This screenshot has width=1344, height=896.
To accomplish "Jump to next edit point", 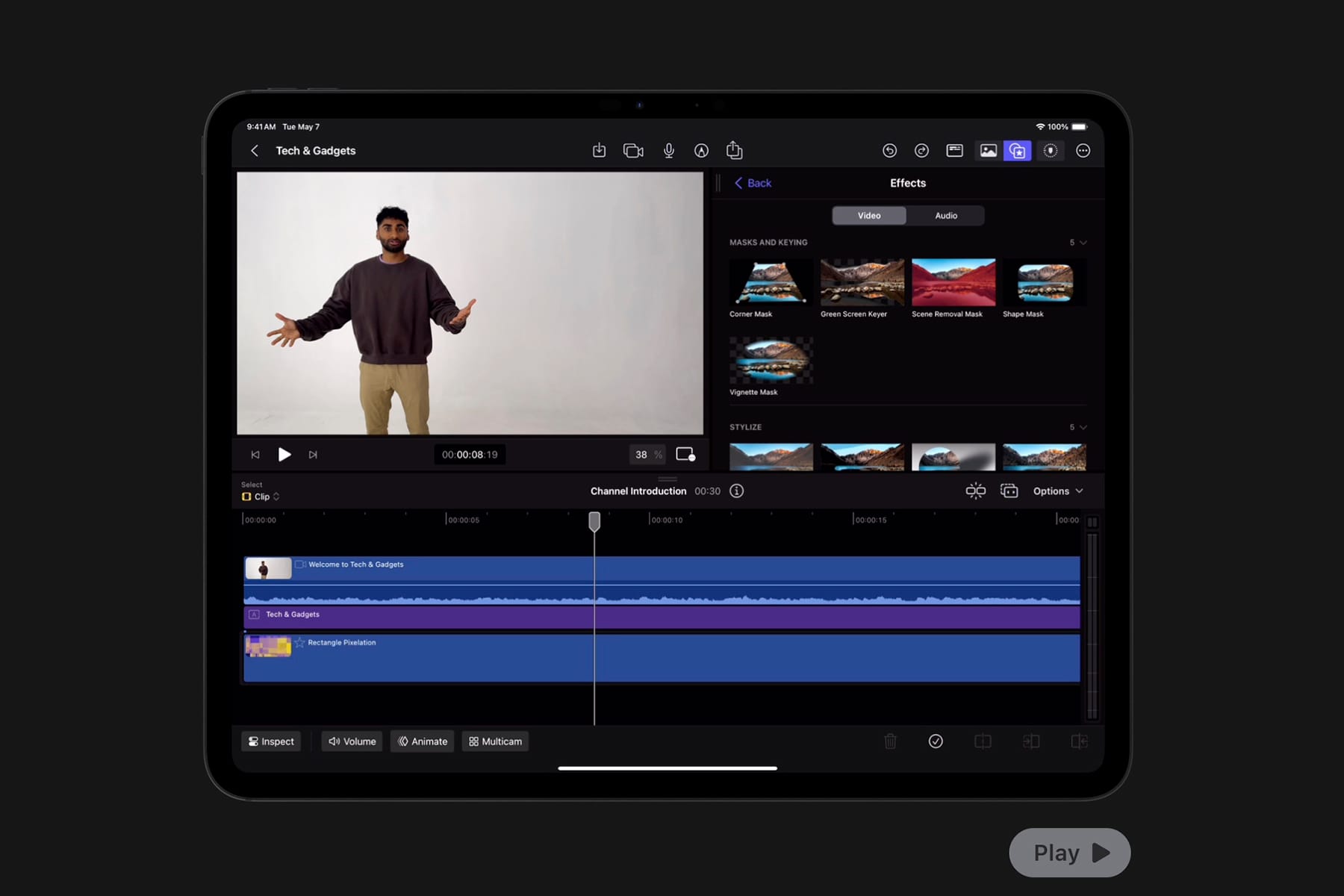I will coord(313,455).
